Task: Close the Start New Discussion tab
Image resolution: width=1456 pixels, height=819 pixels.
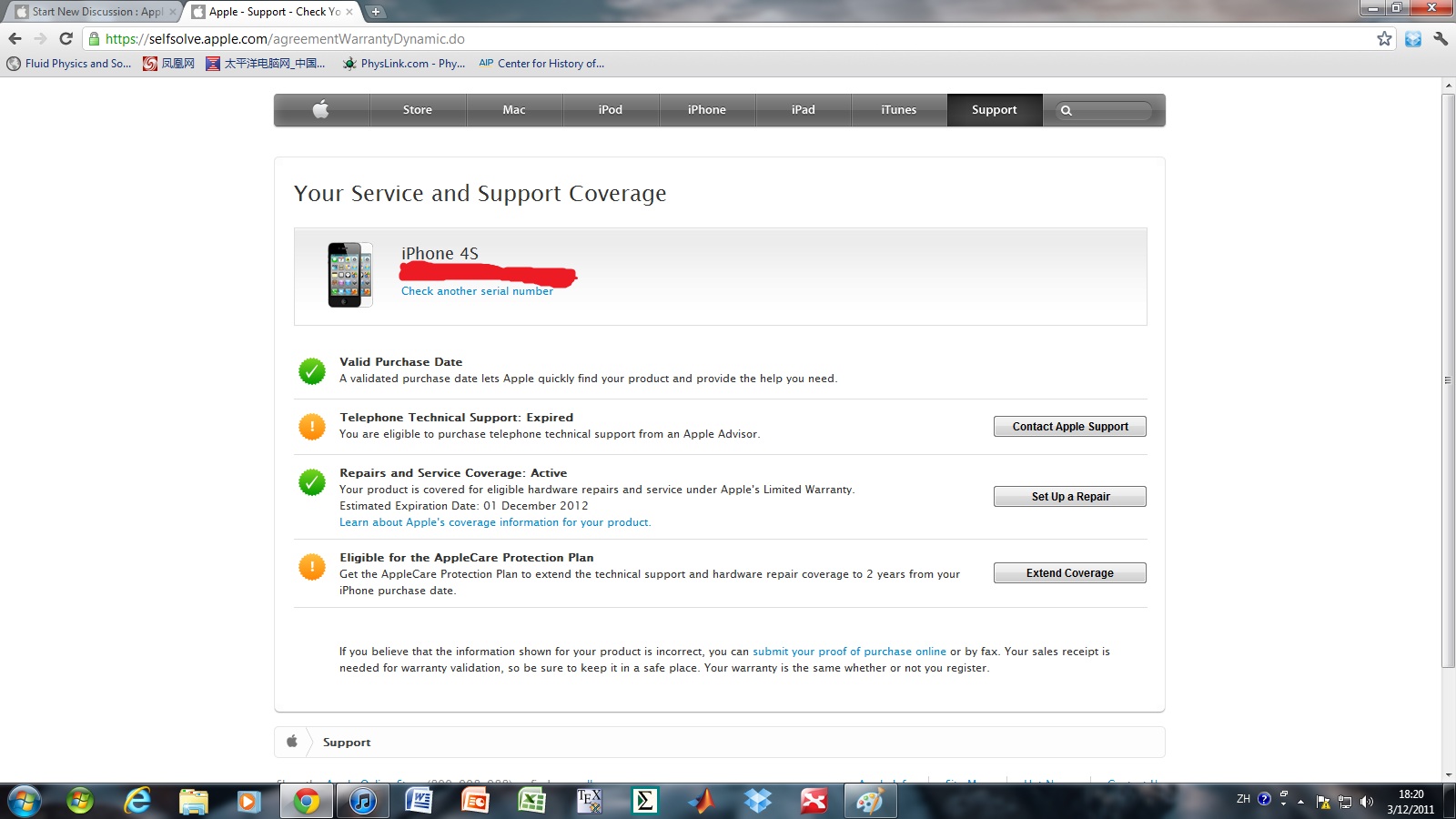Action: pos(173,12)
